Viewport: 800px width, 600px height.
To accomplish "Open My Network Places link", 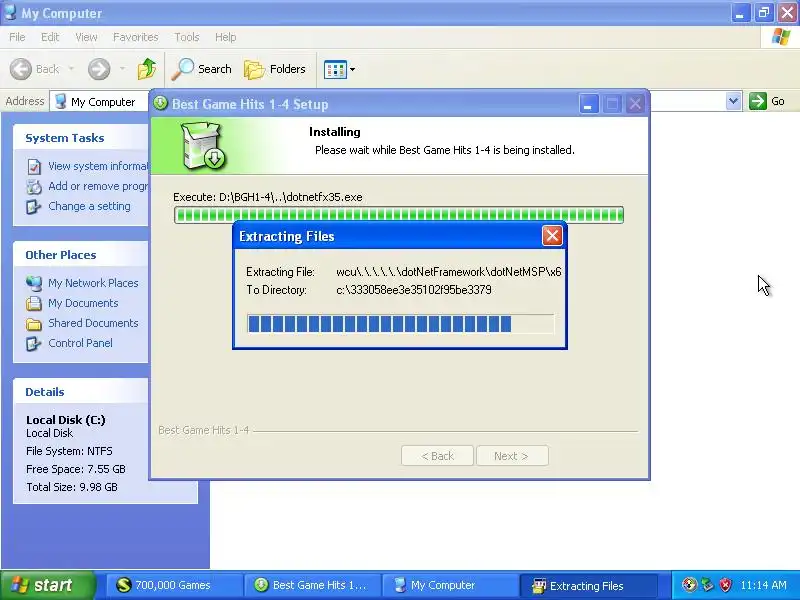I will click(x=93, y=283).
